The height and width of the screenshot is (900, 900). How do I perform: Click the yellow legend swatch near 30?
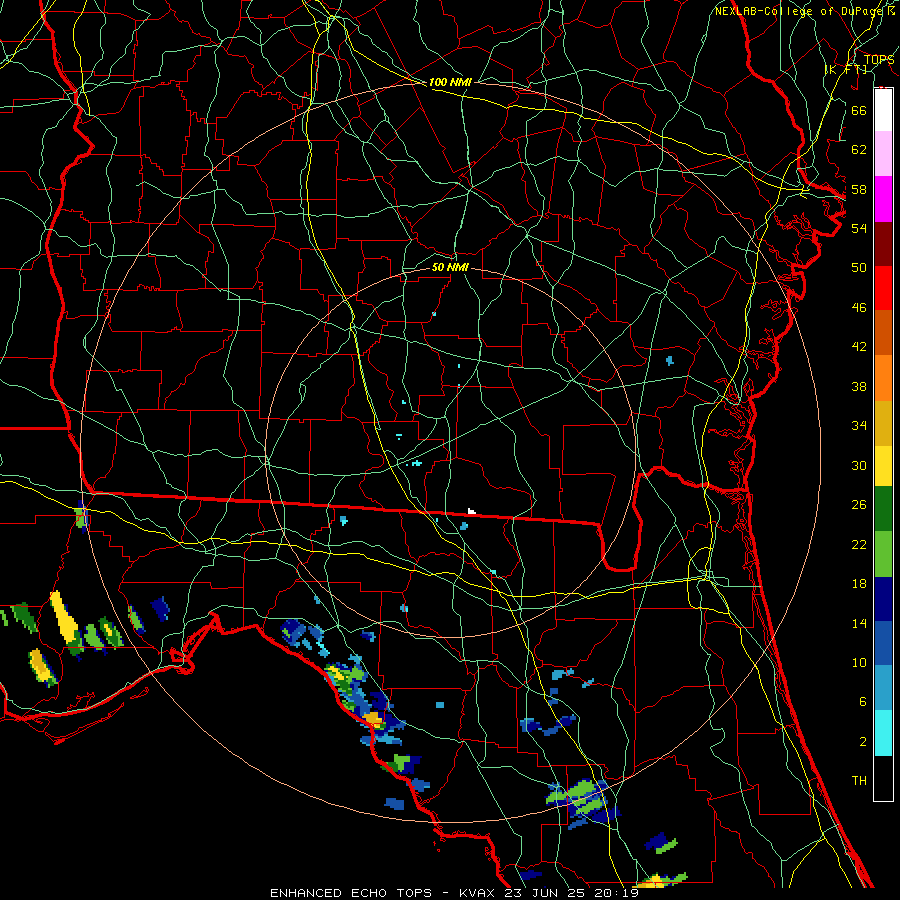pyautogui.click(x=883, y=466)
